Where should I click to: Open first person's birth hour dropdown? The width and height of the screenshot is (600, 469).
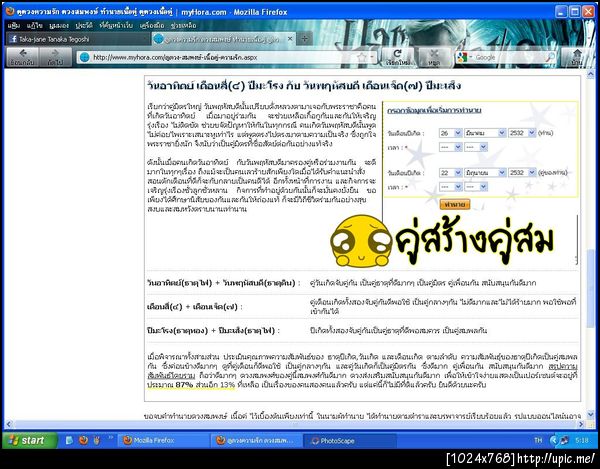(x=450, y=147)
